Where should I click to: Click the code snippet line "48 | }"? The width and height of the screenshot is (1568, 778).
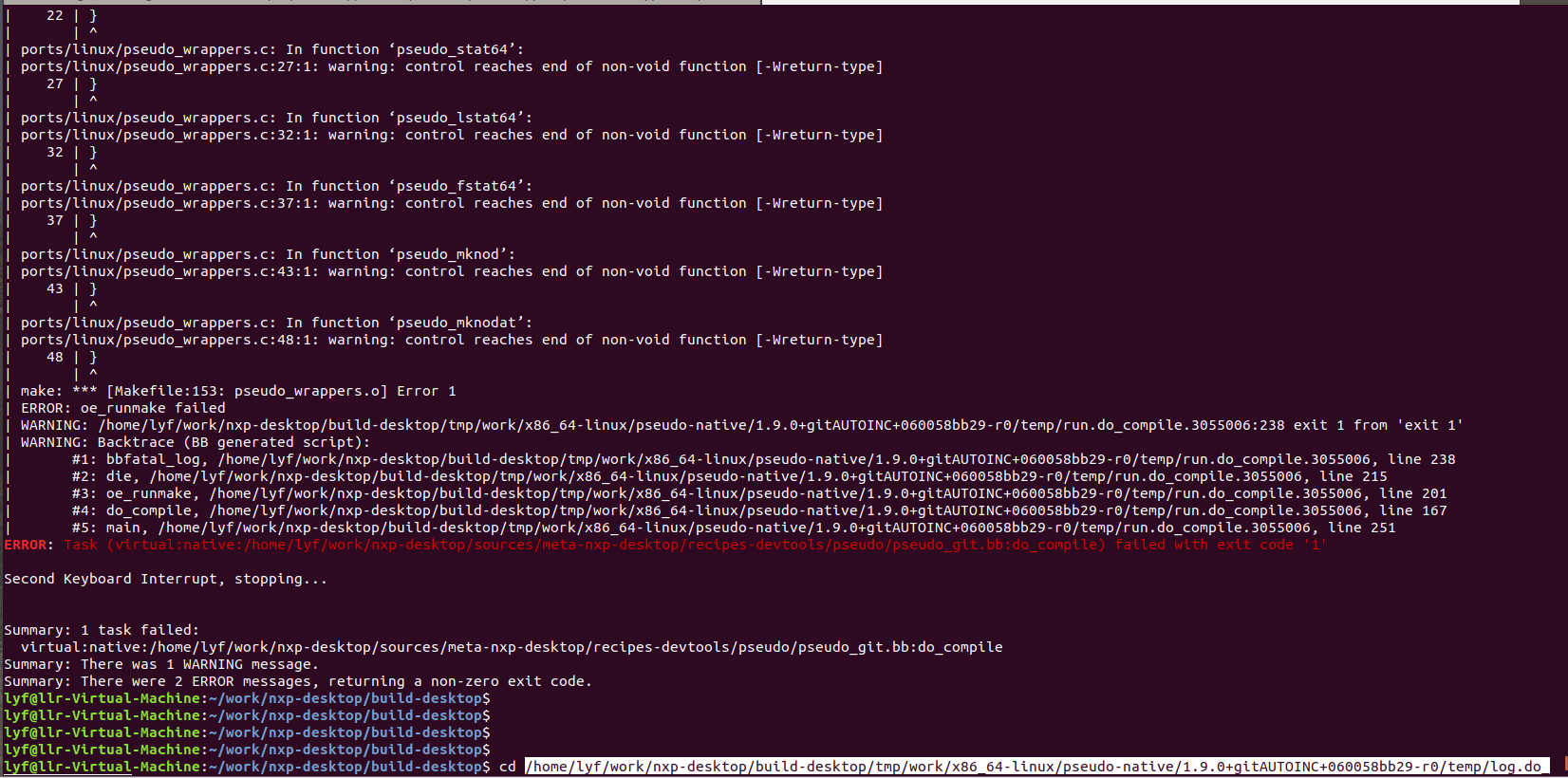click(72, 357)
